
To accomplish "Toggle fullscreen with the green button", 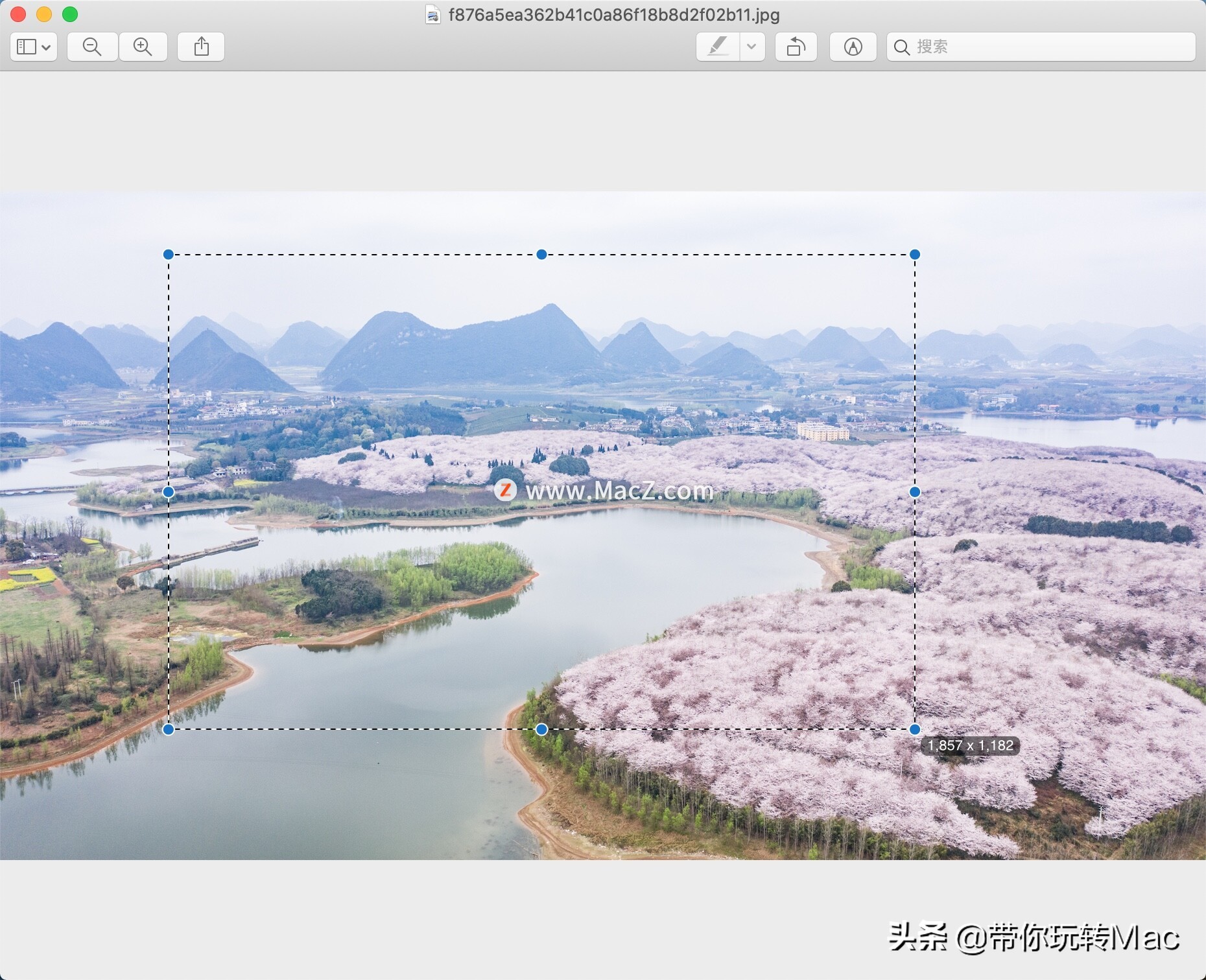I will (x=70, y=14).
